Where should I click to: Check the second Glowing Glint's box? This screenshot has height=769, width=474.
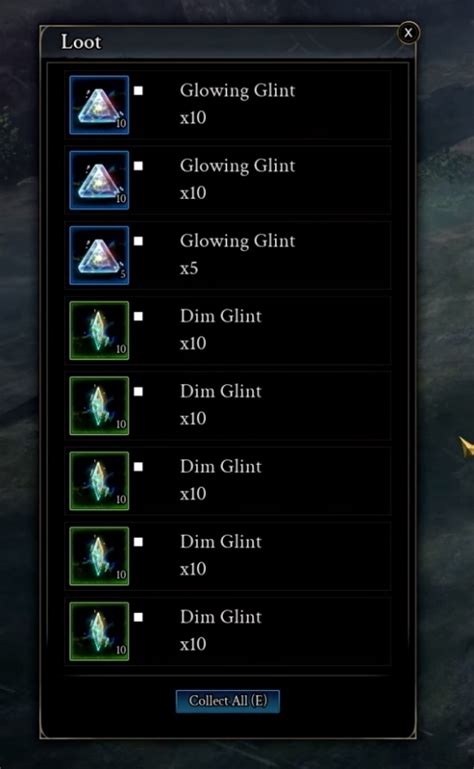[x=138, y=166]
